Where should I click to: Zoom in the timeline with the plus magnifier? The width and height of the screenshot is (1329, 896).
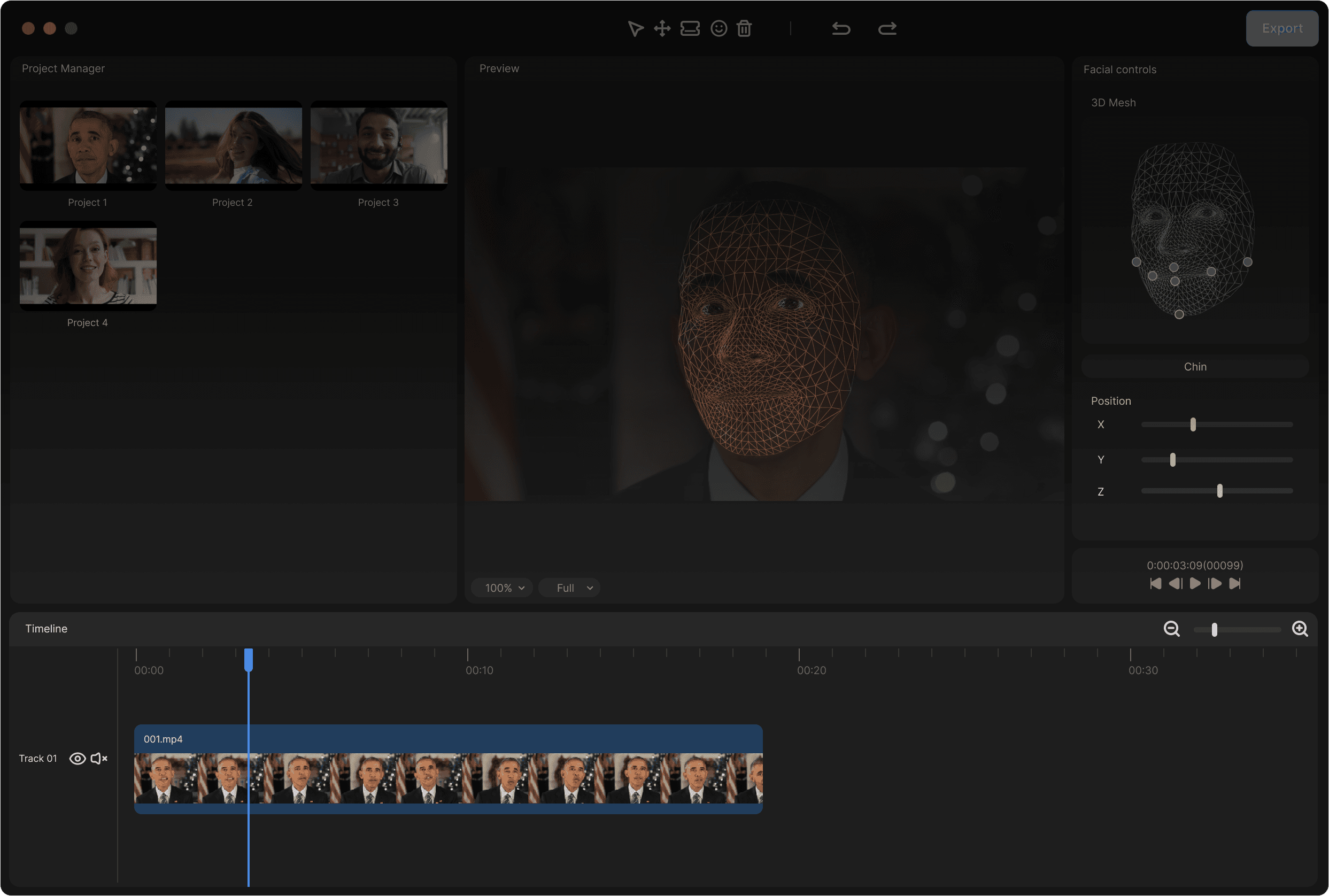point(1300,629)
